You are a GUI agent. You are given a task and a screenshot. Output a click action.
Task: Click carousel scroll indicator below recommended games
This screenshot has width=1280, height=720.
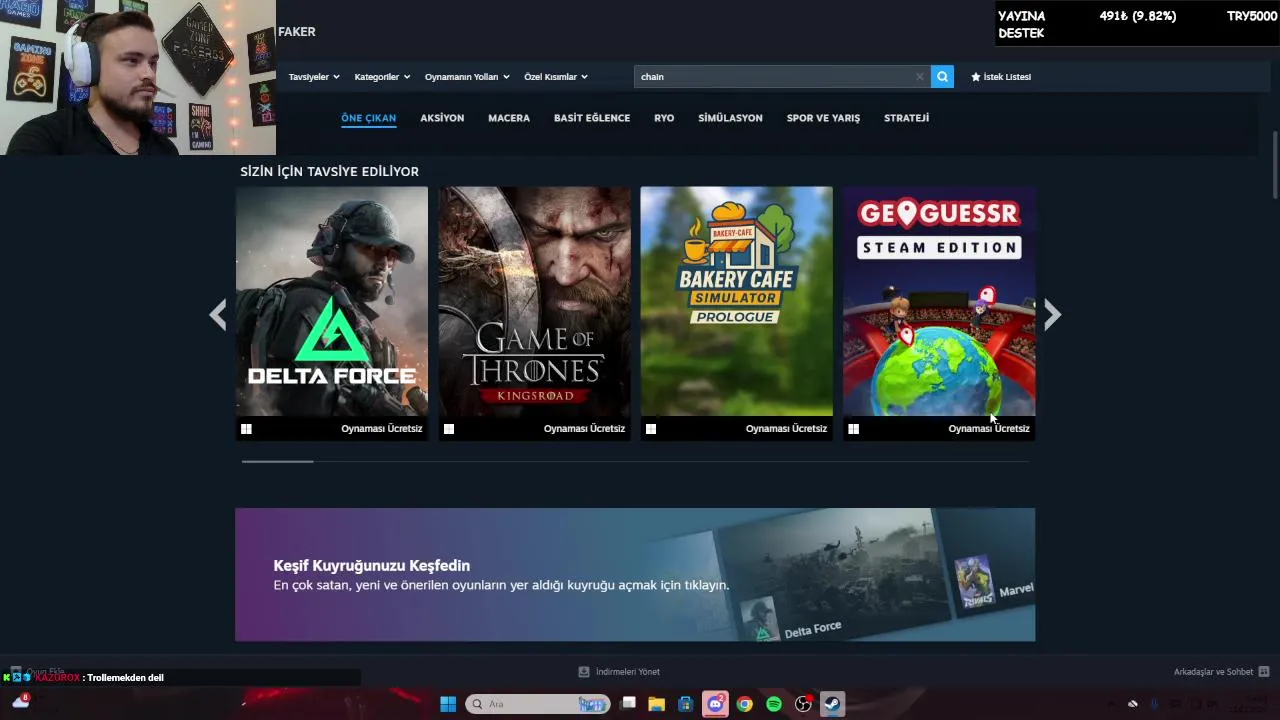point(278,461)
